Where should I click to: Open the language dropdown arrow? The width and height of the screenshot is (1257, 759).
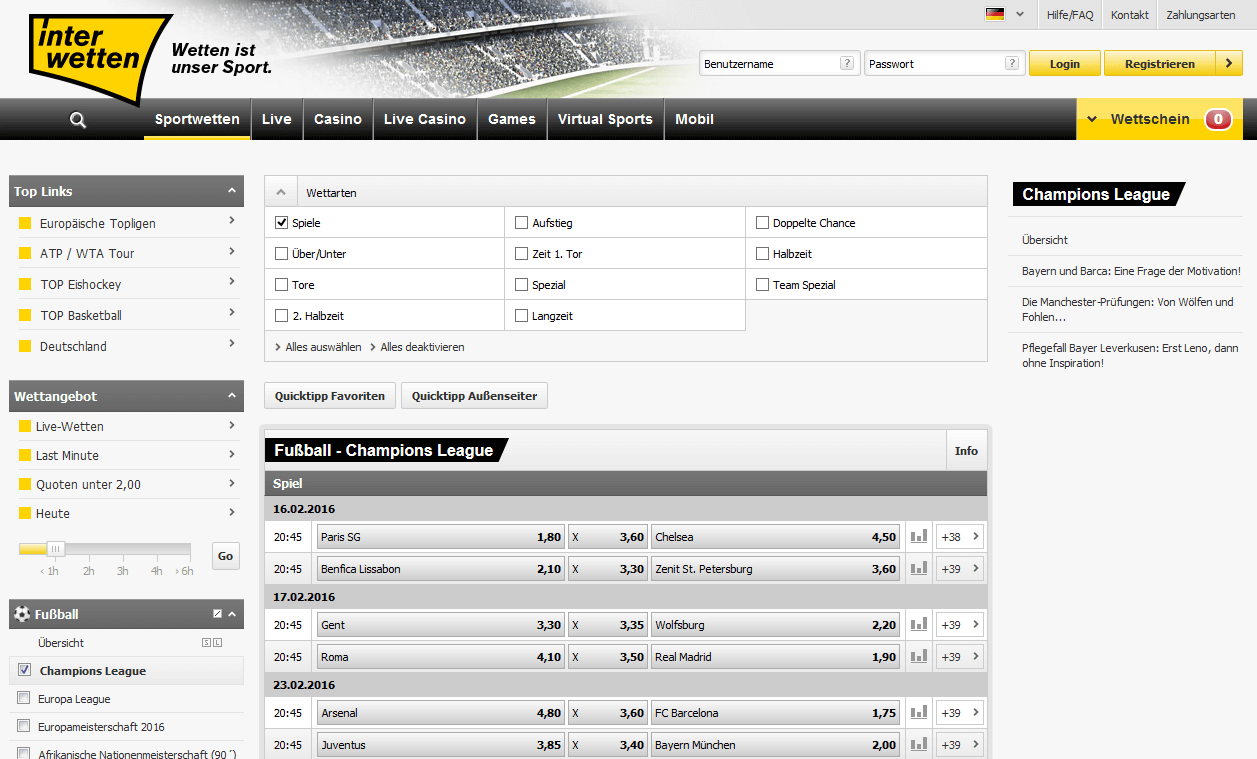(1020, 14)
